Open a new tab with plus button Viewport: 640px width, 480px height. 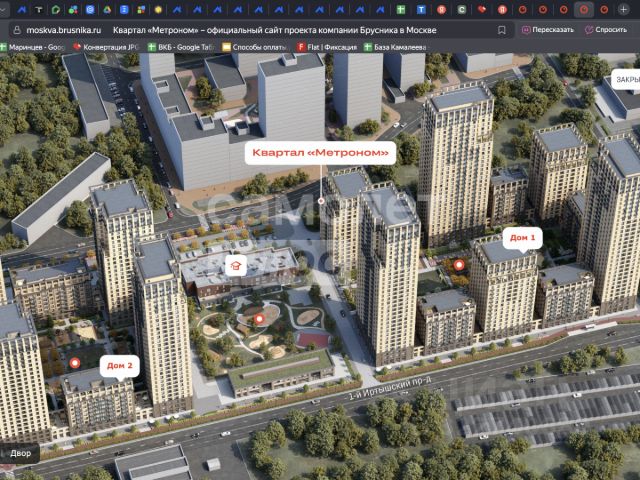[623, 9]
